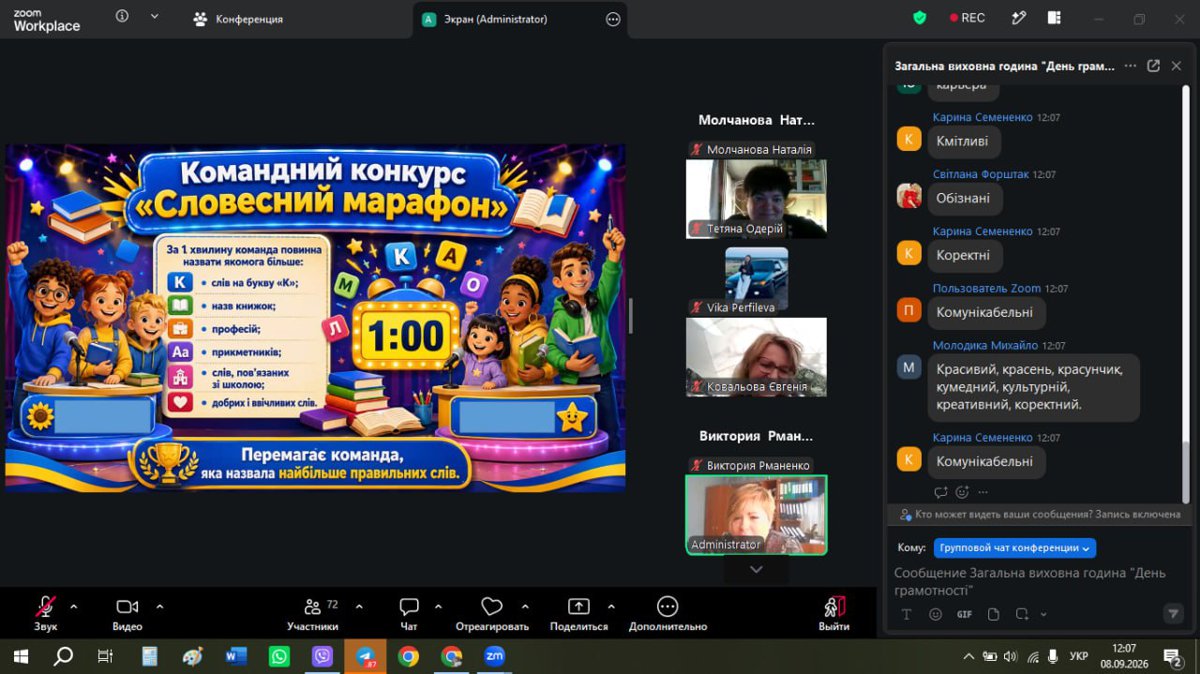
Task: Click Выйти to leave the meeting
Action: tap(834, 613)
